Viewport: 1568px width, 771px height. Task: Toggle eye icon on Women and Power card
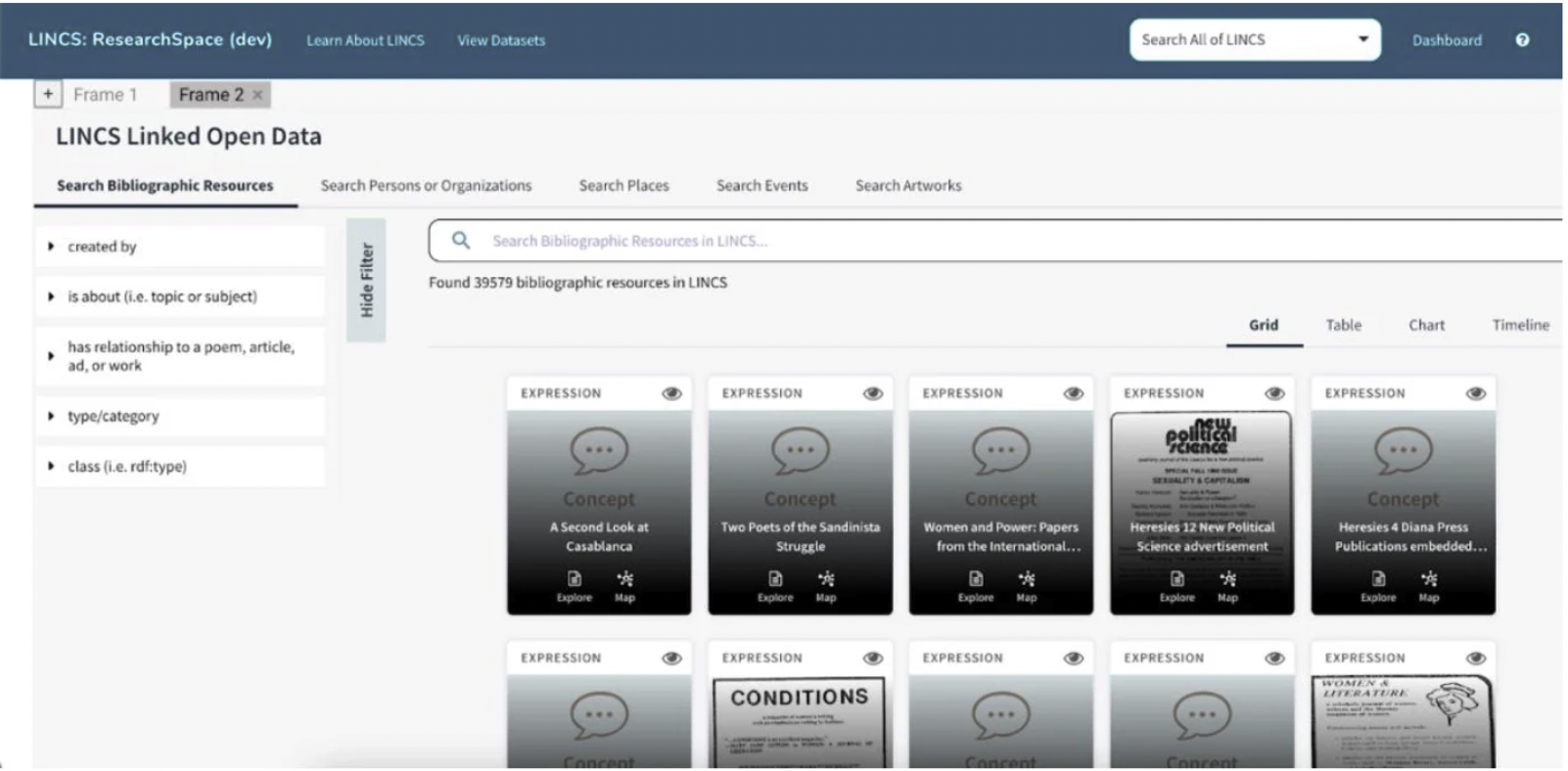click(x=1074, y=393)
